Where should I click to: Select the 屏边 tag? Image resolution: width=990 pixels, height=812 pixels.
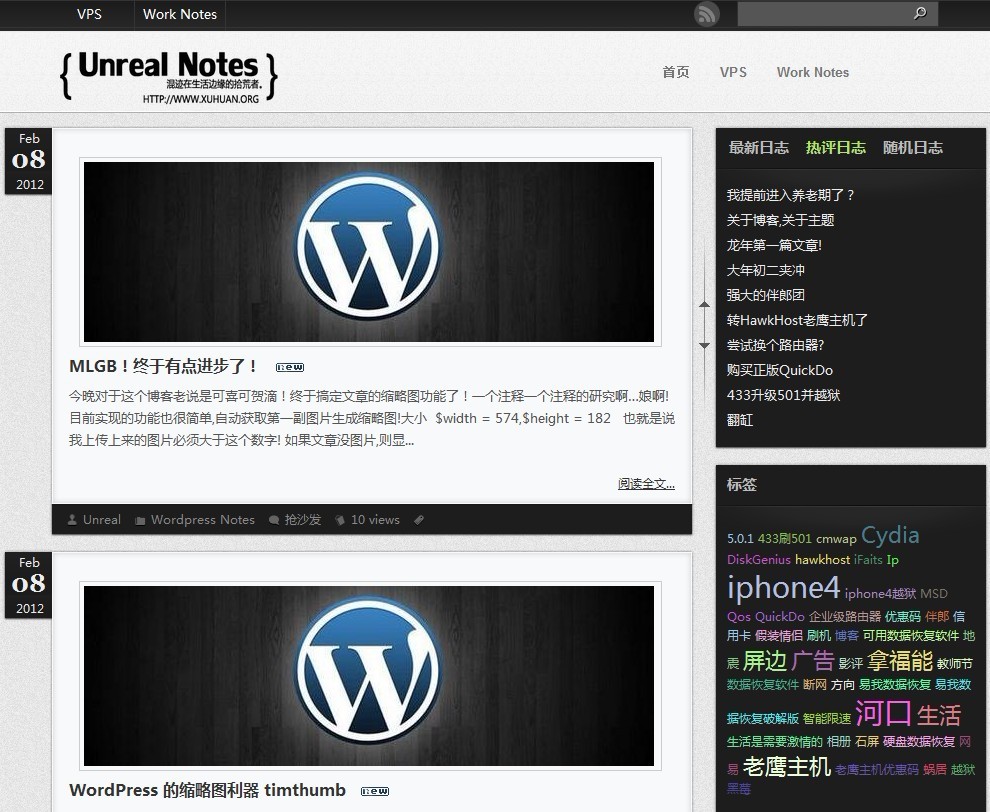(765, 661)
